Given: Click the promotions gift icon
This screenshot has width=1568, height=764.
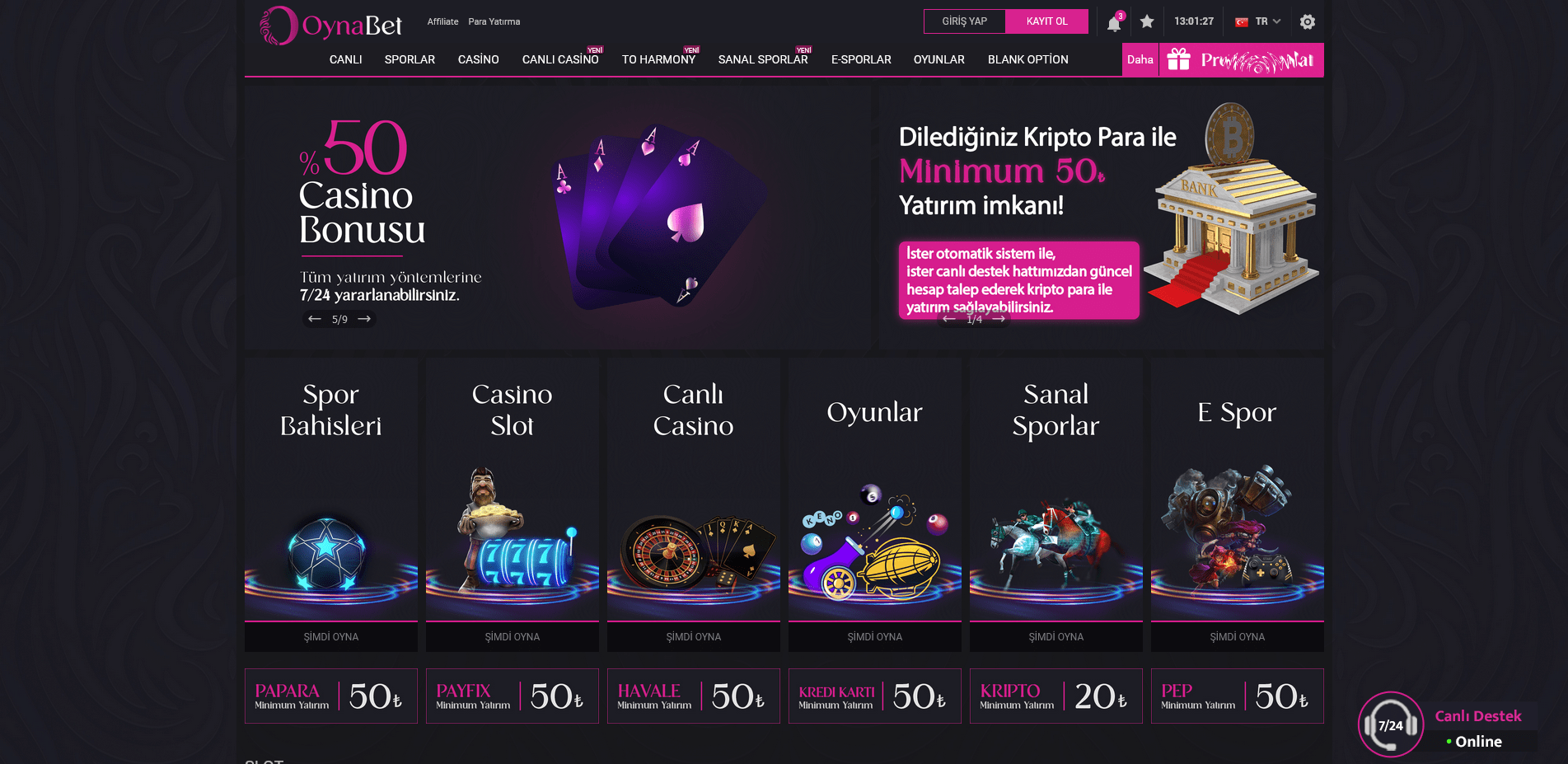Looking at the screenshot, I should point(1179,59).
